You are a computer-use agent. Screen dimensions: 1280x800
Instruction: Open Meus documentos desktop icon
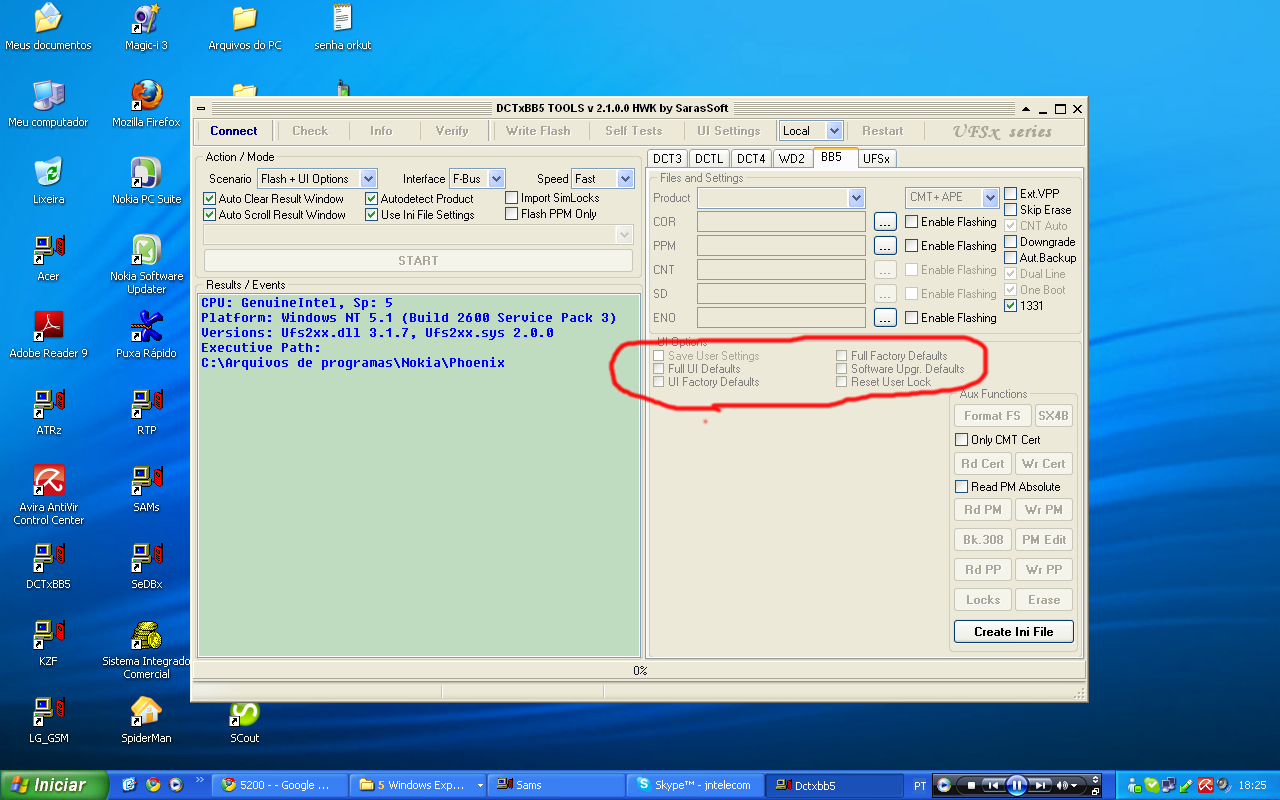point(48,27)
